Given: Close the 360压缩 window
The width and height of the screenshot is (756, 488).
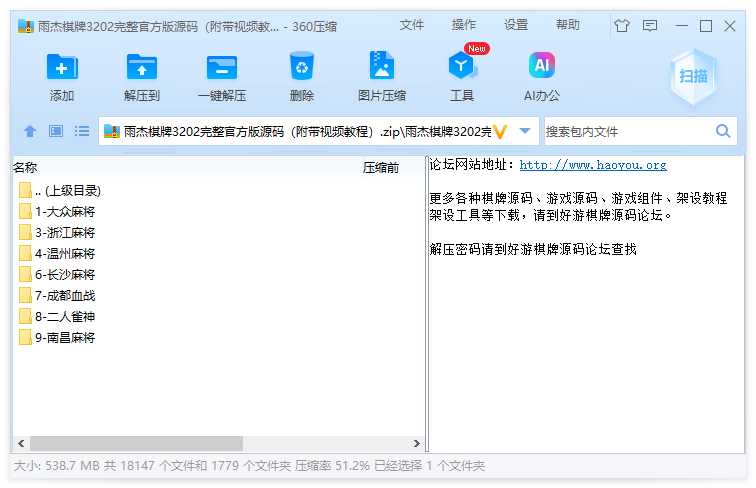Looking at the screenshot, I should (730, 26).
